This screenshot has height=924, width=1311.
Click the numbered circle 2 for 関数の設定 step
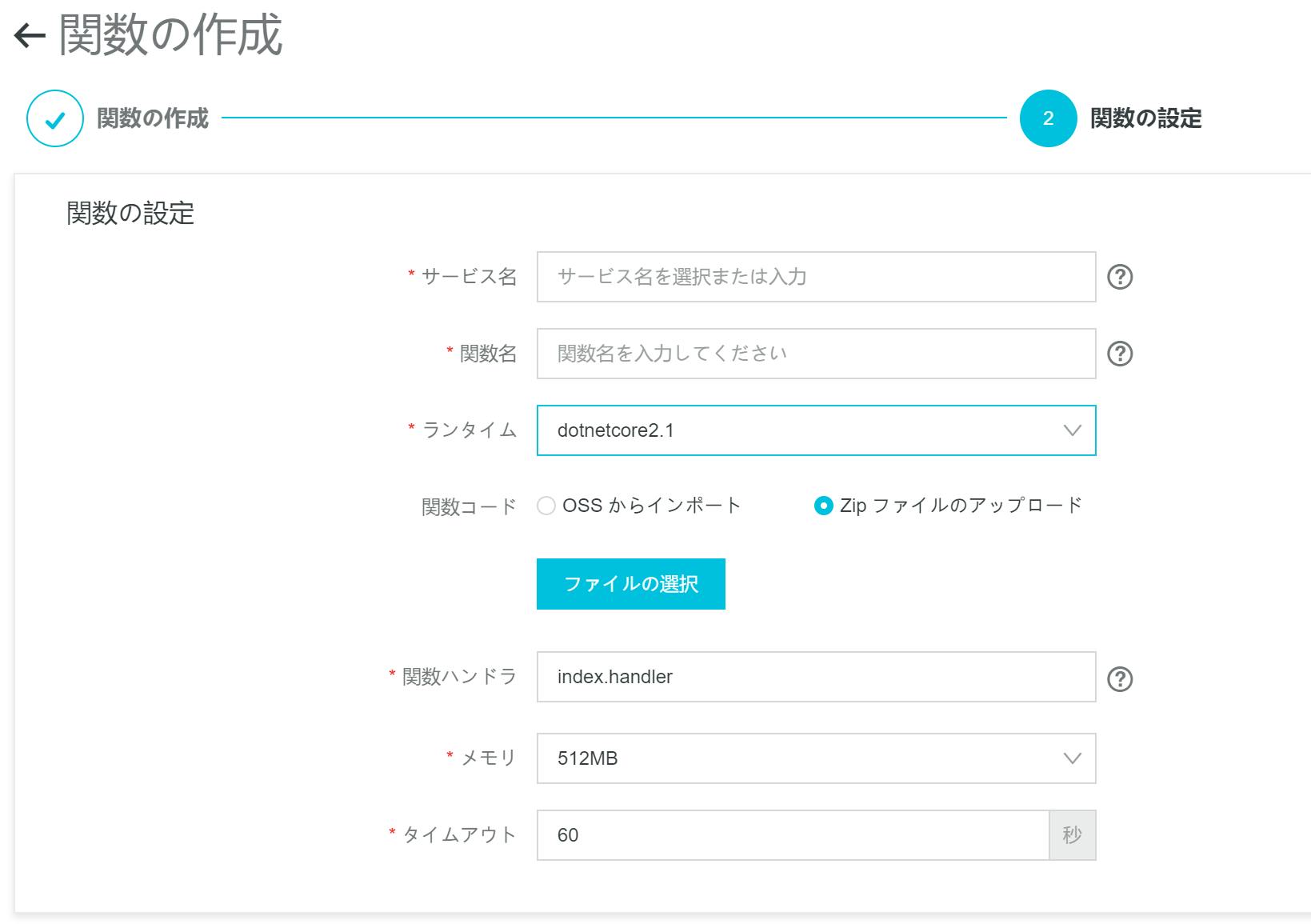(x=1047, y=118)
